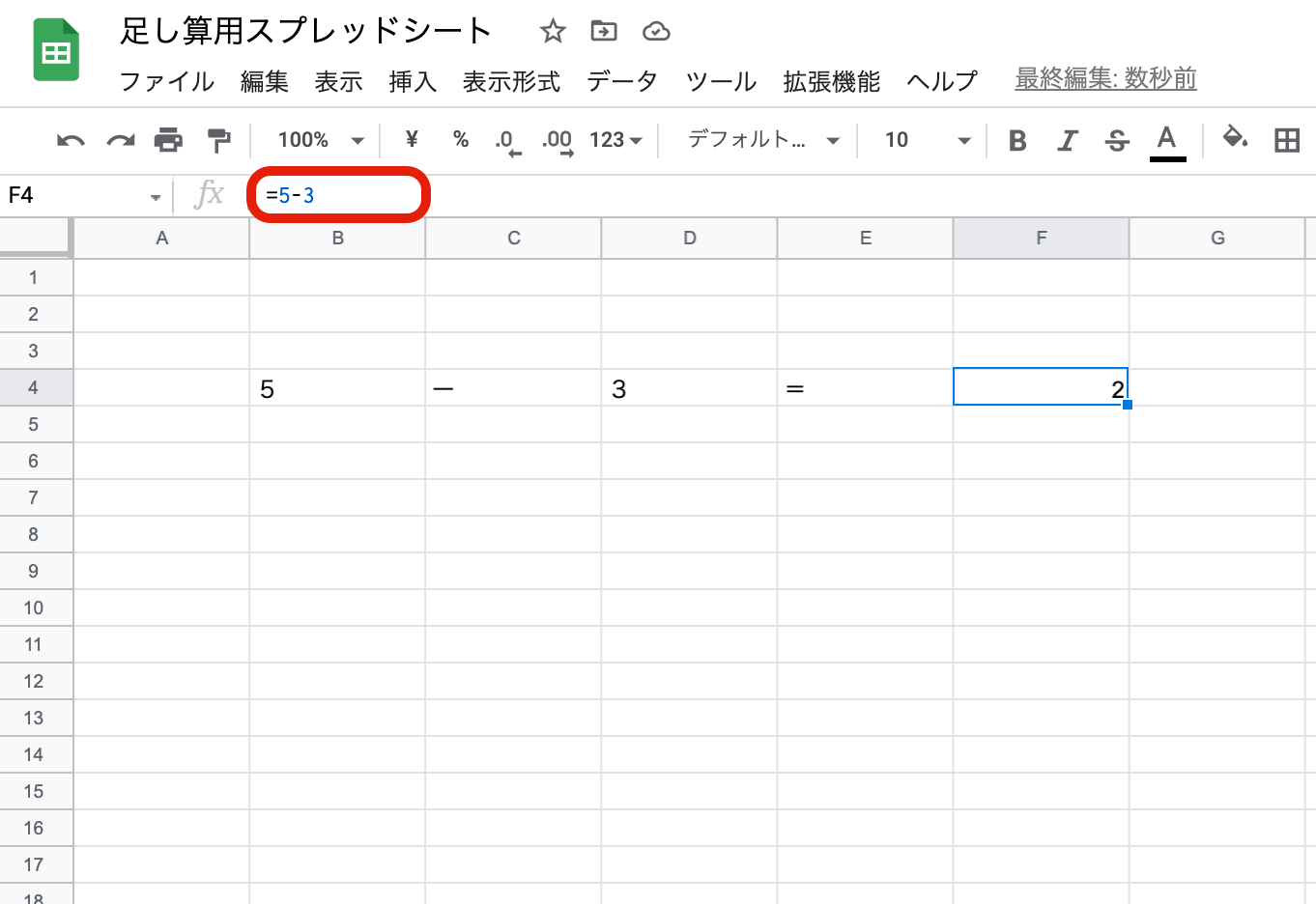Viewport: 1316px width, 904px height.
Task: Open the font size 10 dropdown
Action: (928, 140)
